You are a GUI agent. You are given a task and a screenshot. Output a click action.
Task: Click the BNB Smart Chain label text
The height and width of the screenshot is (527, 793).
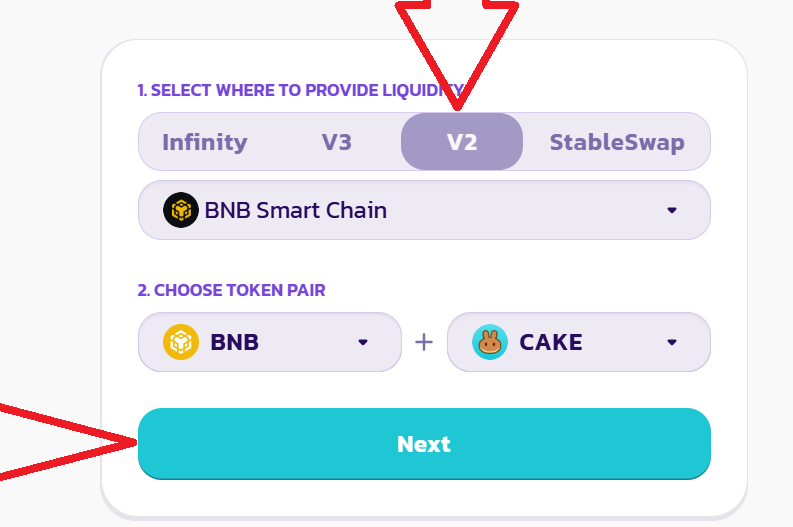296,210
